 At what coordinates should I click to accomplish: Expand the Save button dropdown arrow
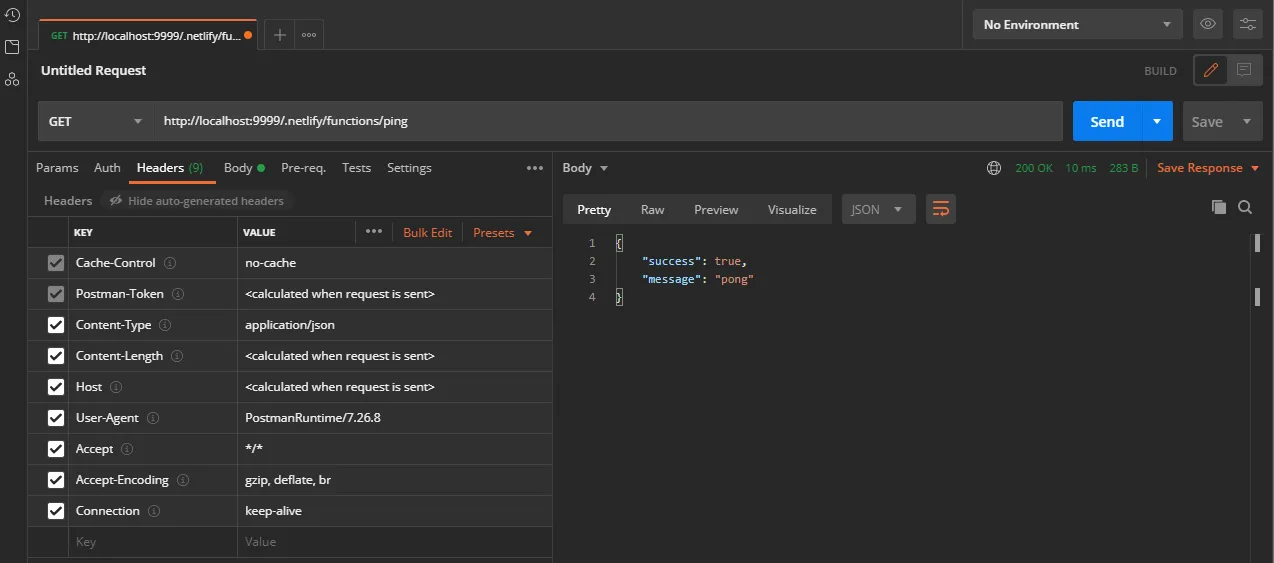point(1247,121)
